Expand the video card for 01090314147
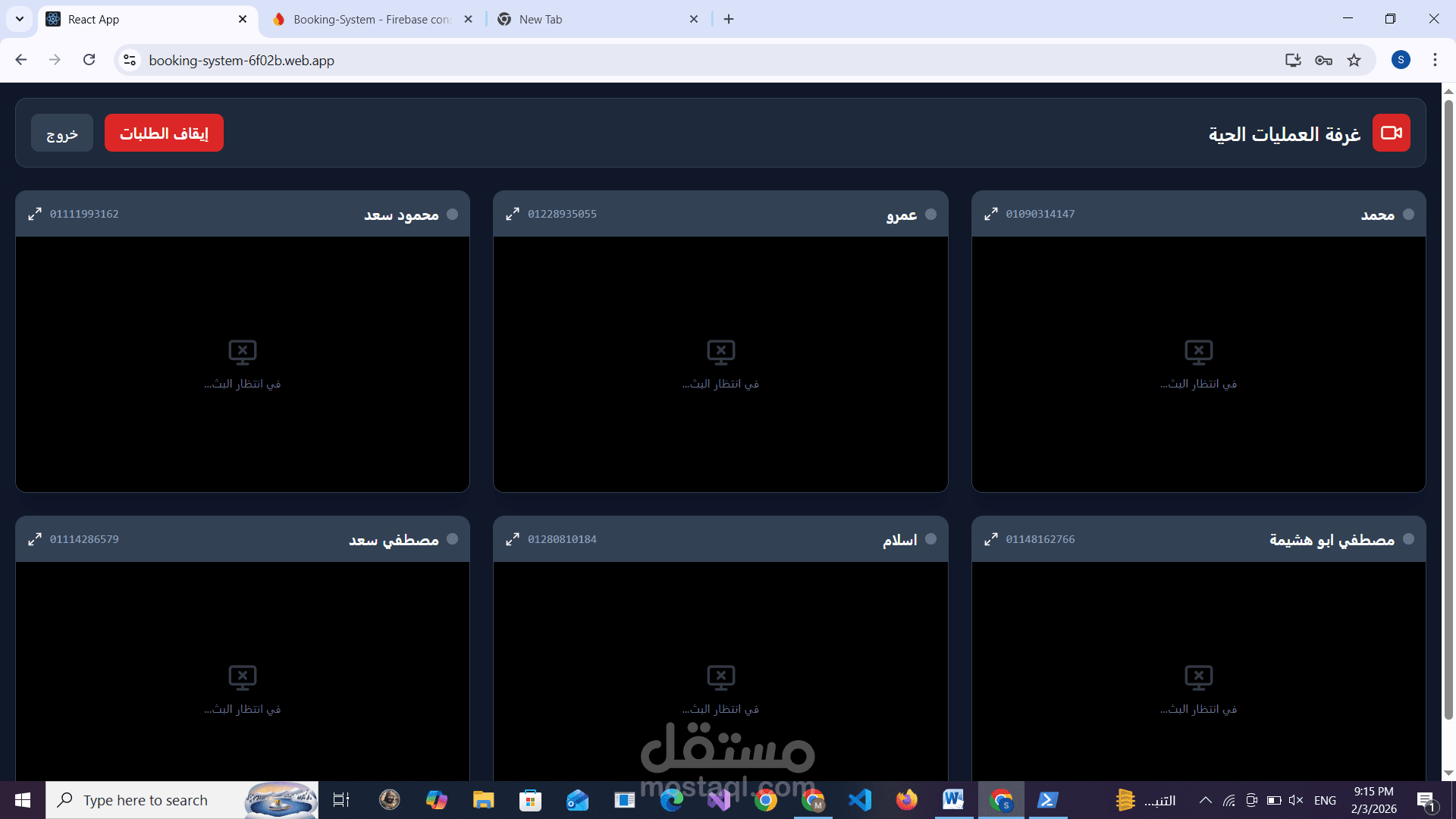 tap(991, 214)
